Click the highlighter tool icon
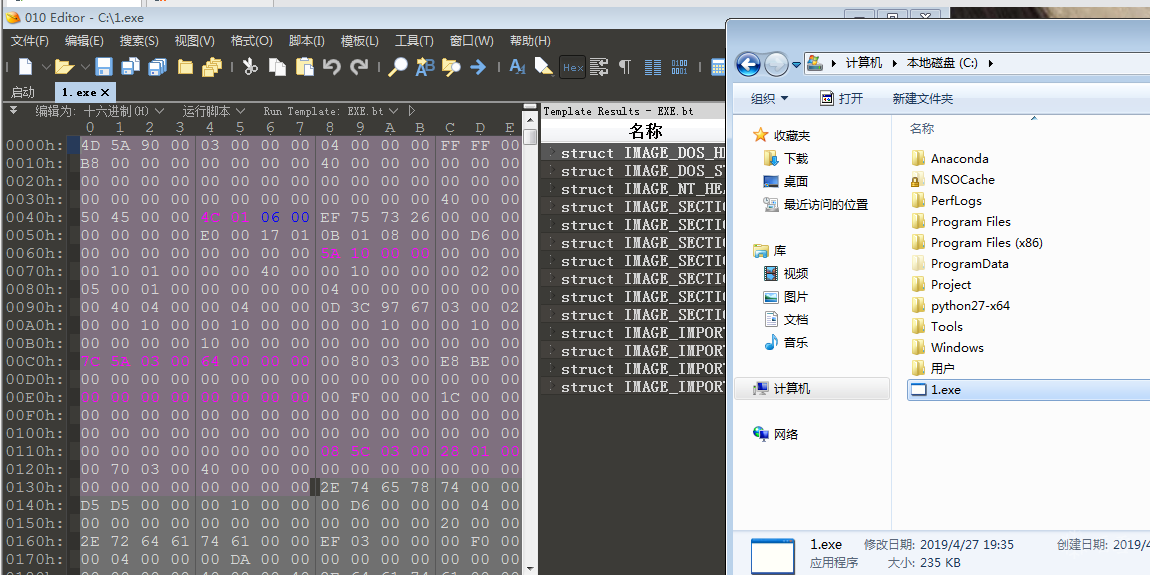1150x575 pixels. (543, 67)
